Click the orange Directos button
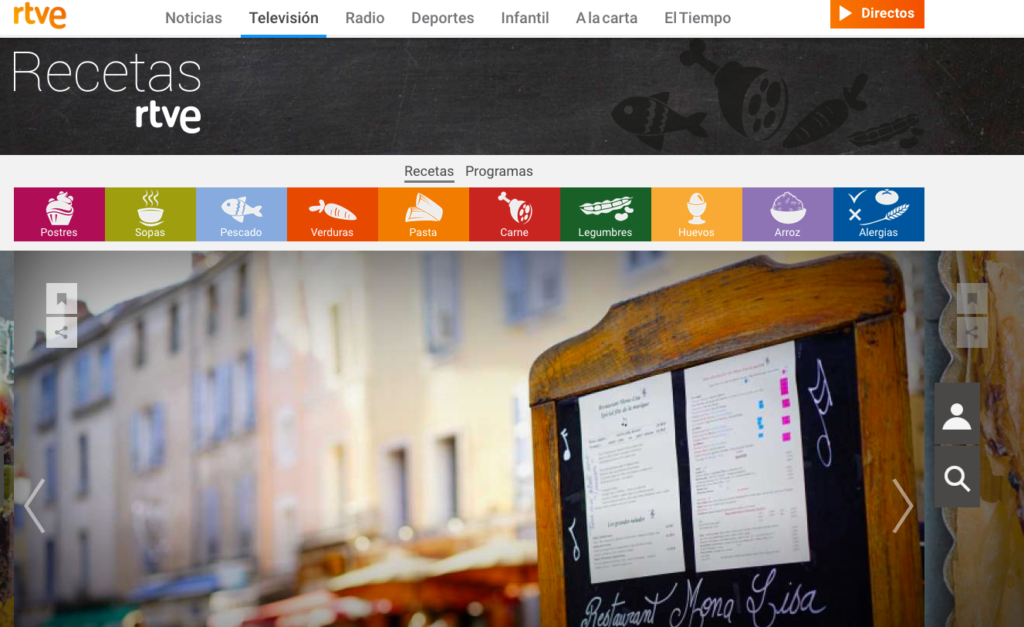The width and height of the screenshot is (1024, 627). point(876,14)
